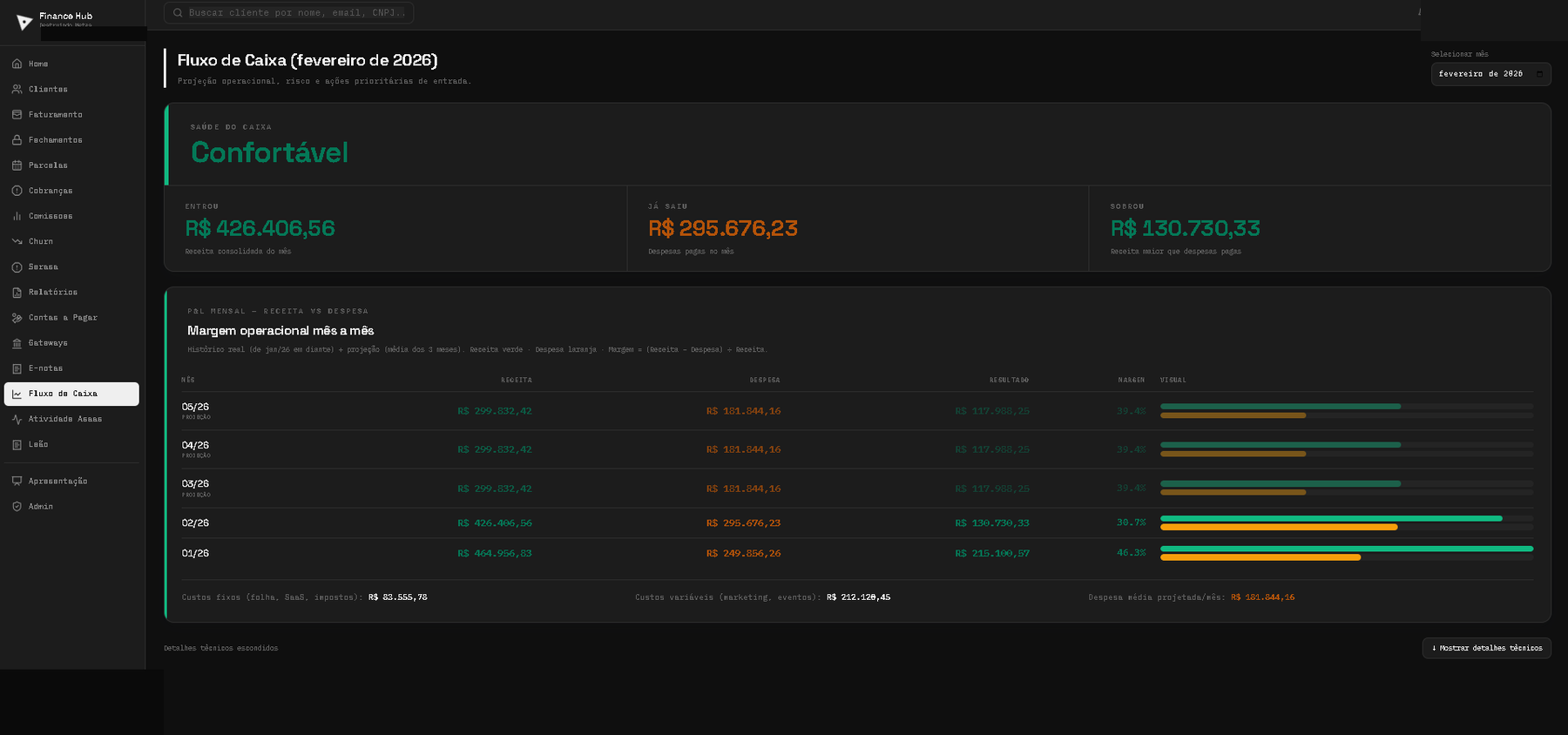Screen dimensions: 1568x735
Task: Click the Gateways bank icon
Action: pyautogui.click(x=17, y=342)
